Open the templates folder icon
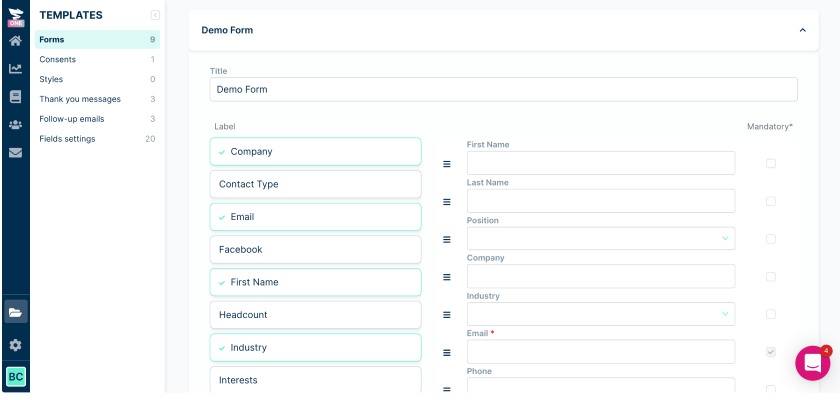This screenshot has height=400, width=840. click(x=15, y=312)
